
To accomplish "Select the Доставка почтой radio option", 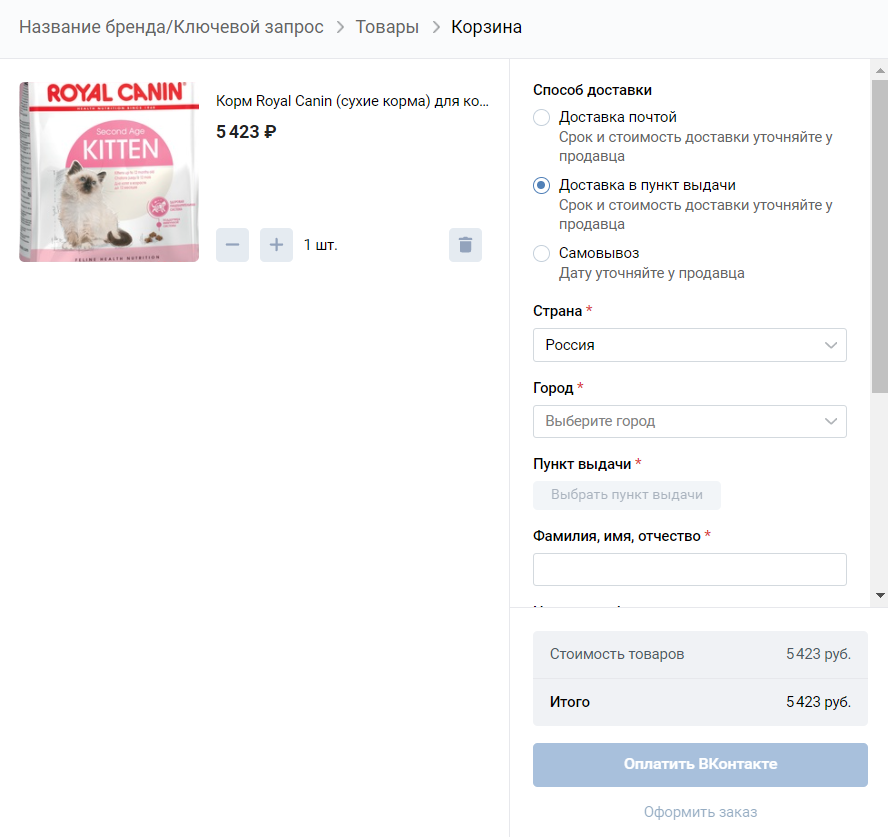I will (x=541, y=117).
